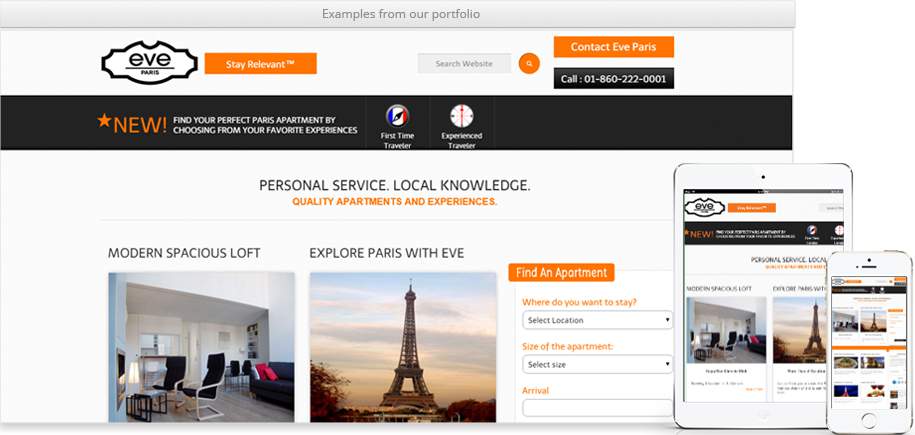Select the Experienced Traveler compass icon
The width and height of the screenshot is (915, 435).
tap(462, 116)
